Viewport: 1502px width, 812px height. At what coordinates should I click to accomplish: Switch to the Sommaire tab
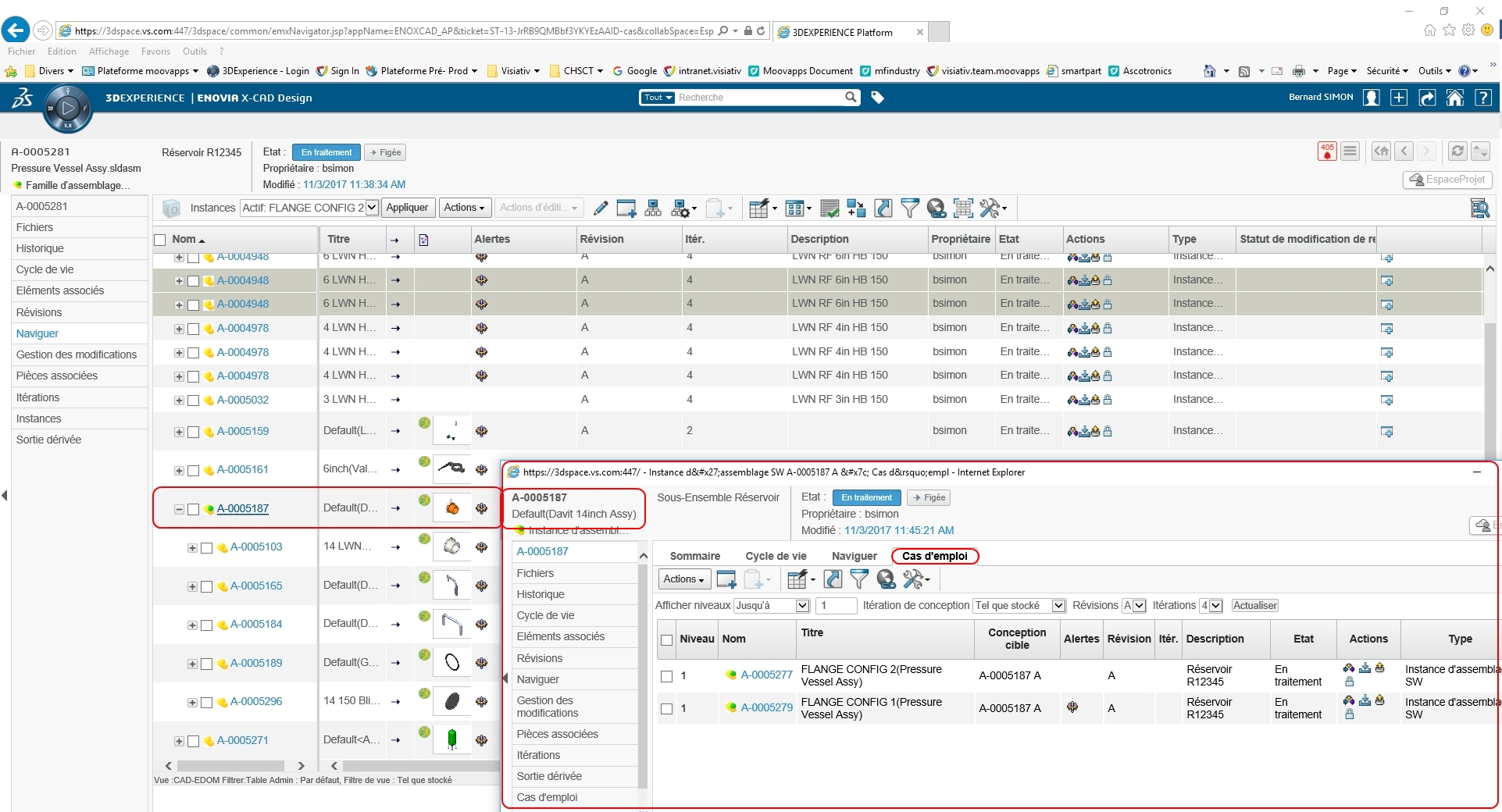click(694, 556)
